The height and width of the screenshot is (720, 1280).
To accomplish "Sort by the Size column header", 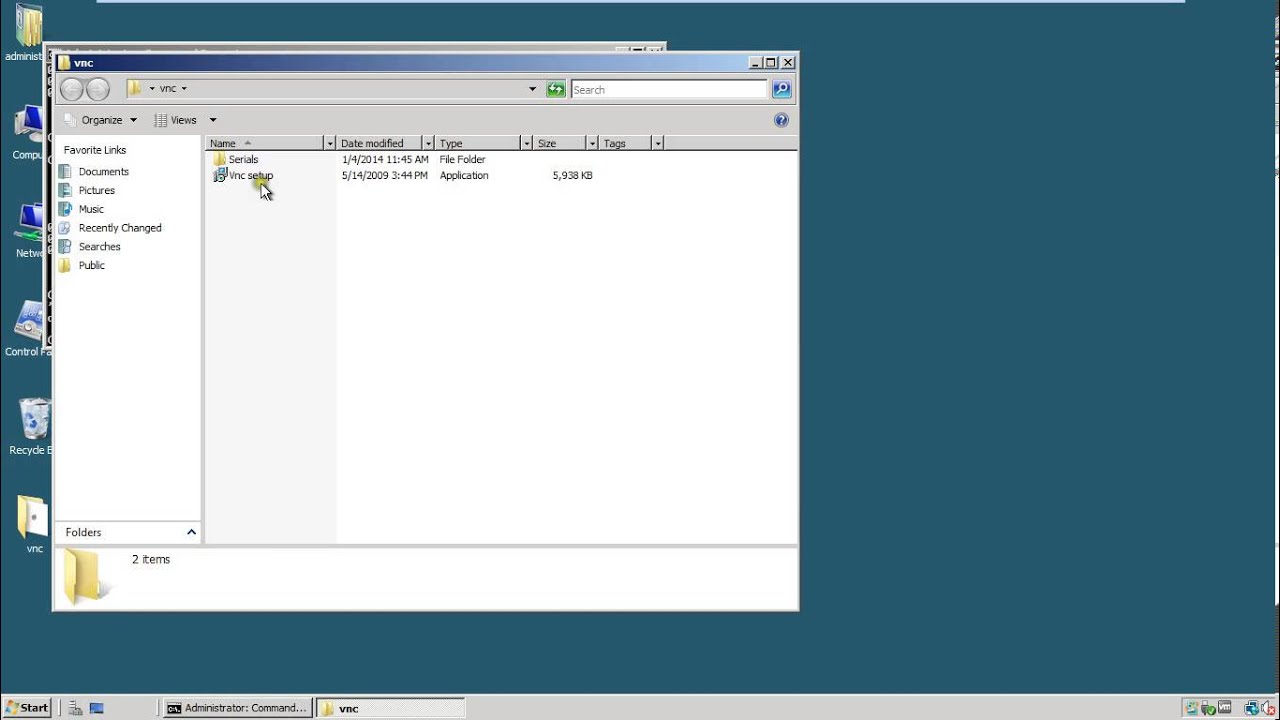I will [559, 143].
